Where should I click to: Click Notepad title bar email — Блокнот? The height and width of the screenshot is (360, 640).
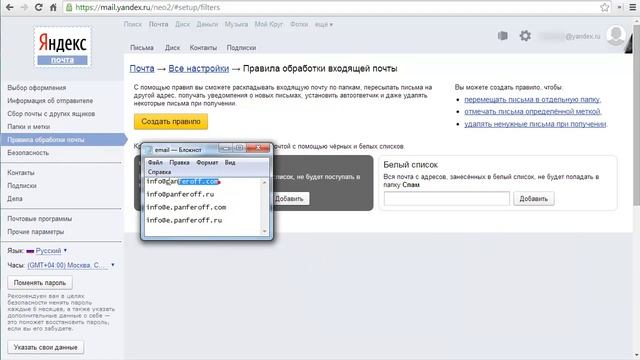point(178,150)
